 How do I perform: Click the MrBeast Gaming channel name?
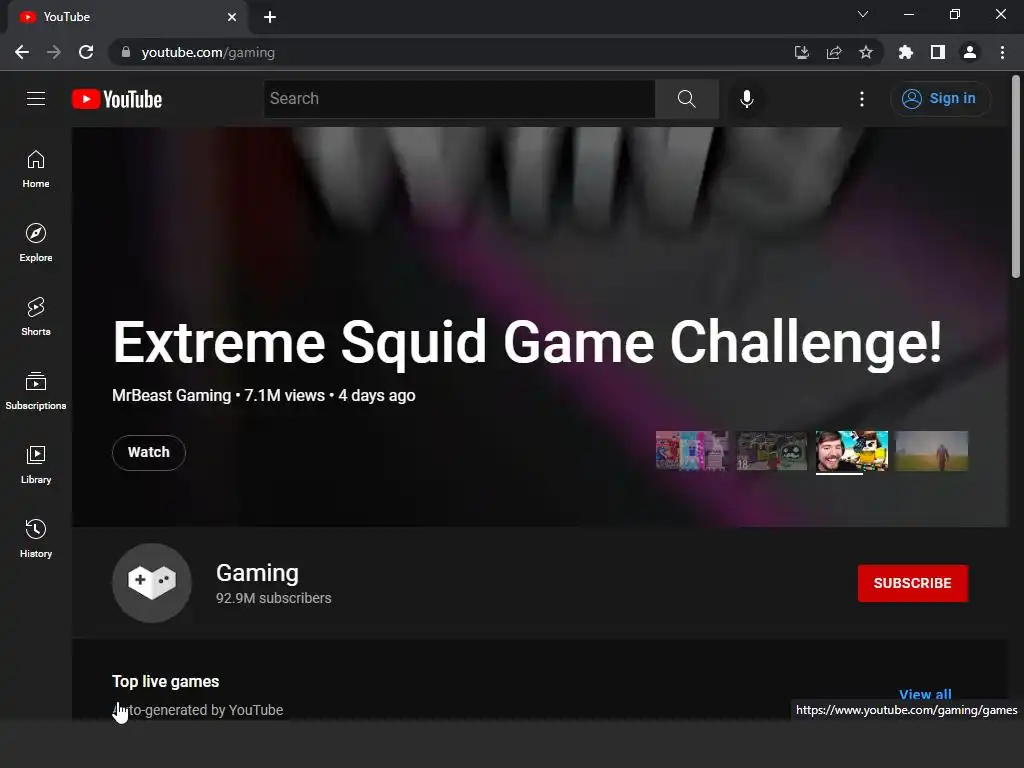171,396
